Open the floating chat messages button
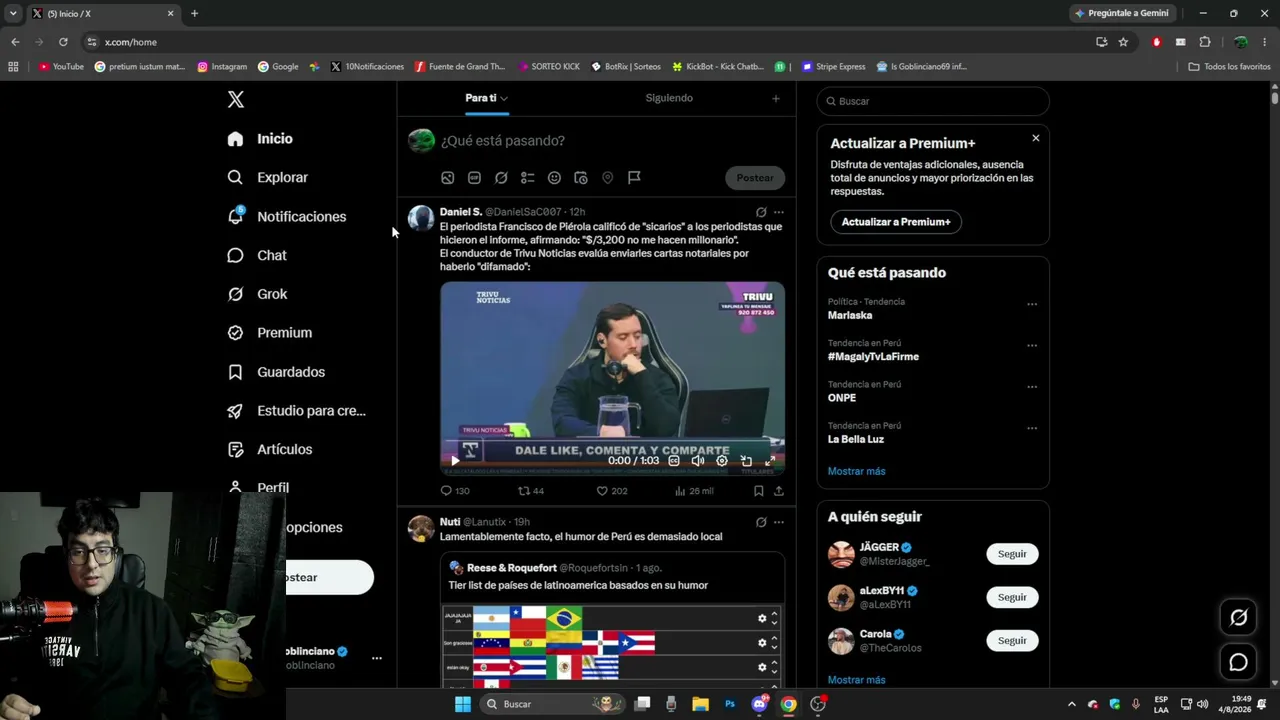This screenshot has width=1280, height=720. tap(1238, 662)
